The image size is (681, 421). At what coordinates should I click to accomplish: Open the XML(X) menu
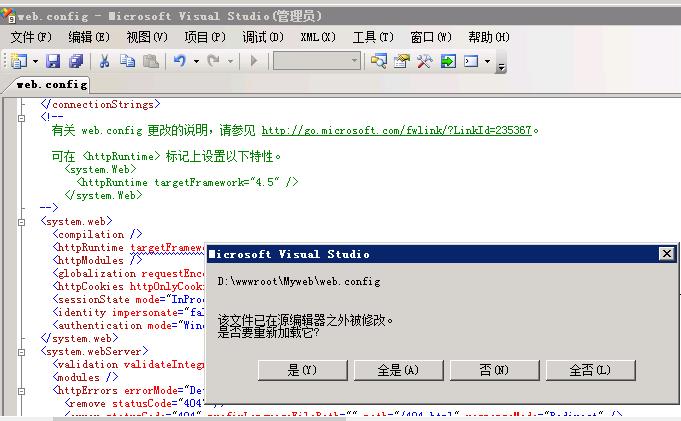tap(318, 37)
